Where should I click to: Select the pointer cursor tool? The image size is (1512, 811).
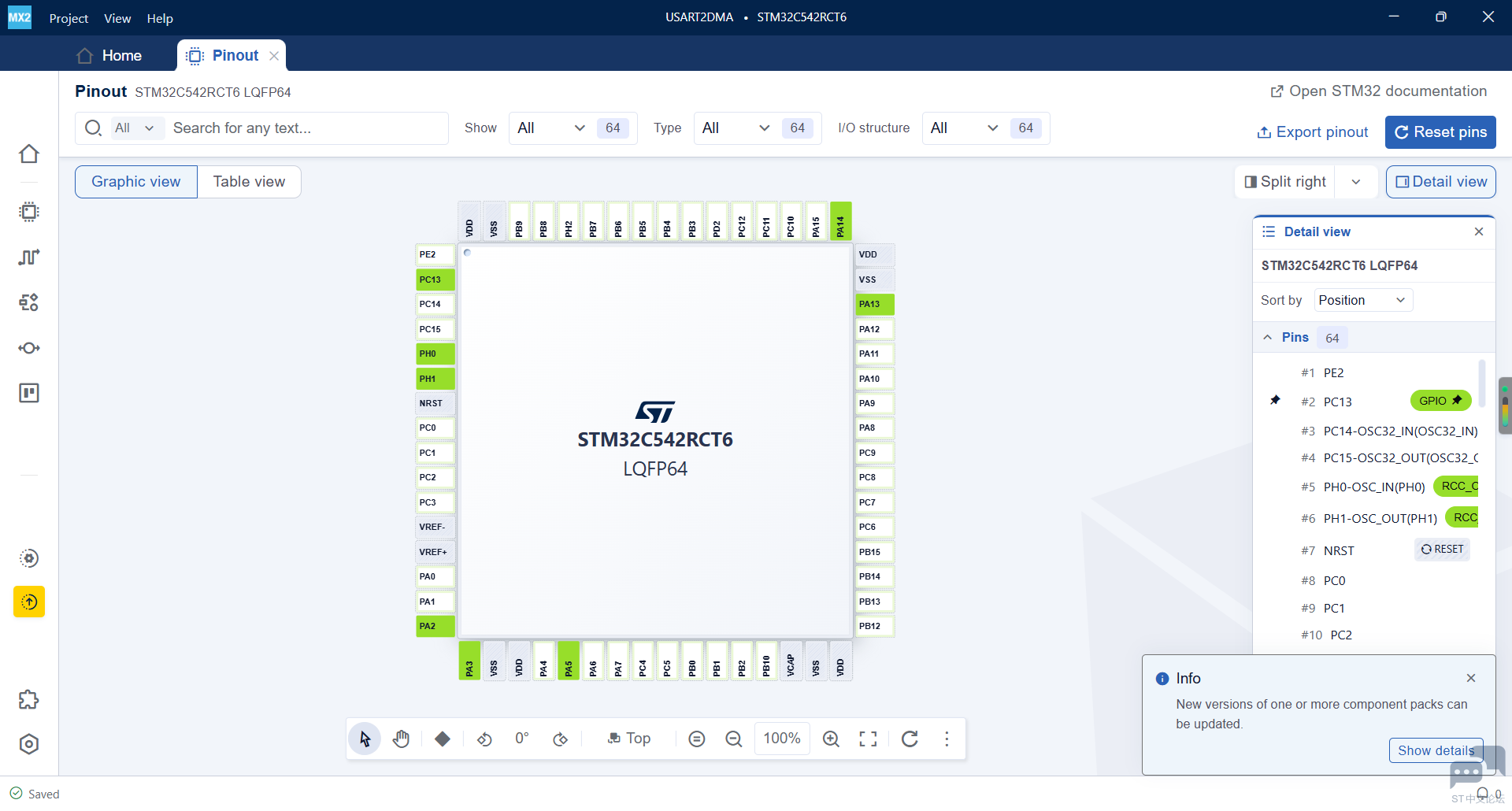365,739
